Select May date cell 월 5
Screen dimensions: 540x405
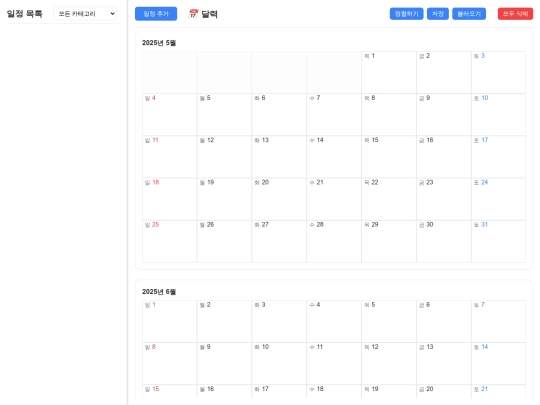[224, 115]
